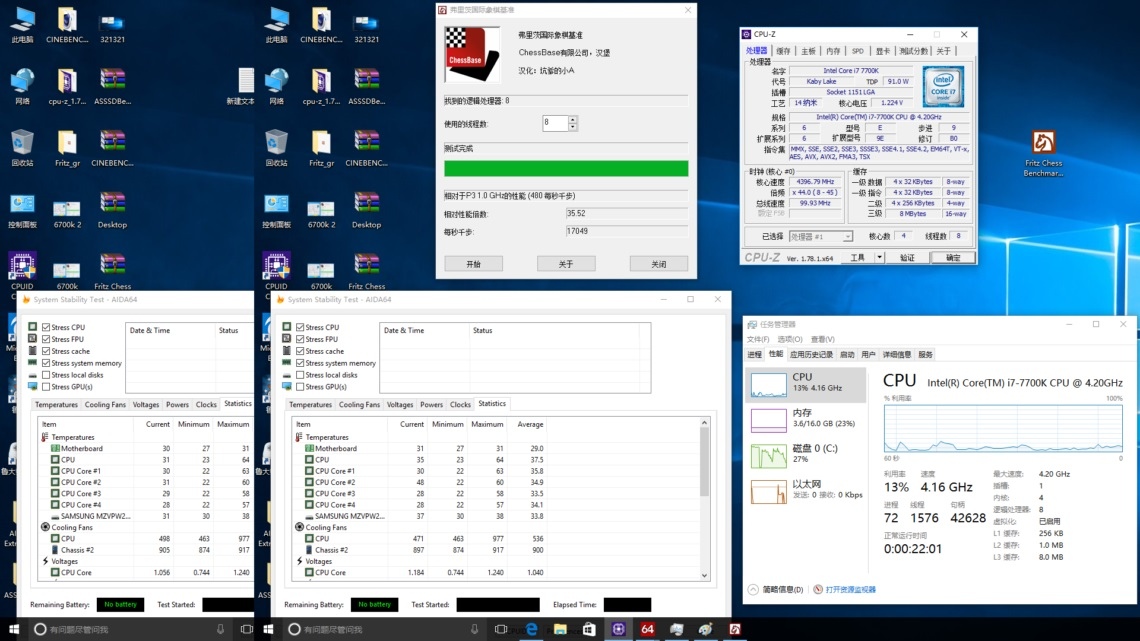Switch to the SPD tab in CPU-Z
The image size is (1140, 641).
857,52
